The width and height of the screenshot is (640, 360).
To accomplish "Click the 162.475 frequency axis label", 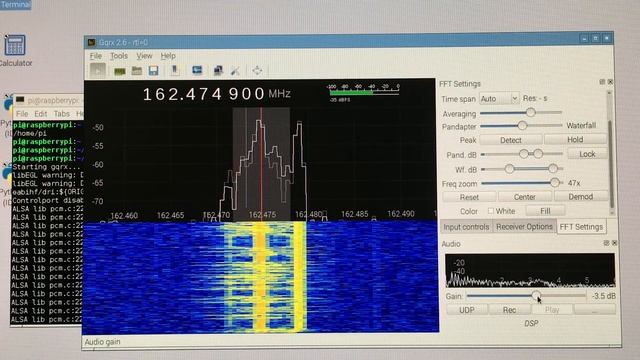I will (x=262, y=215).
